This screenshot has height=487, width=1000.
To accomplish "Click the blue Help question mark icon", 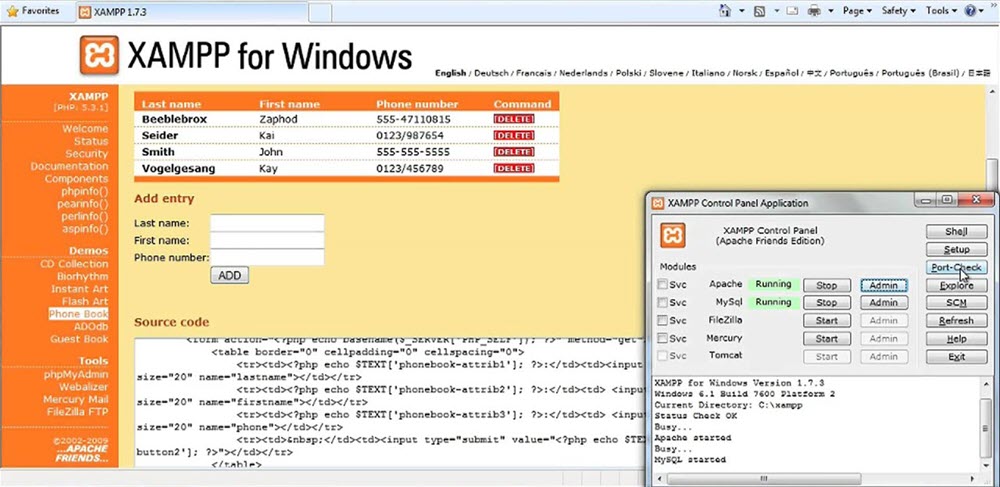I will click(970, 11).
